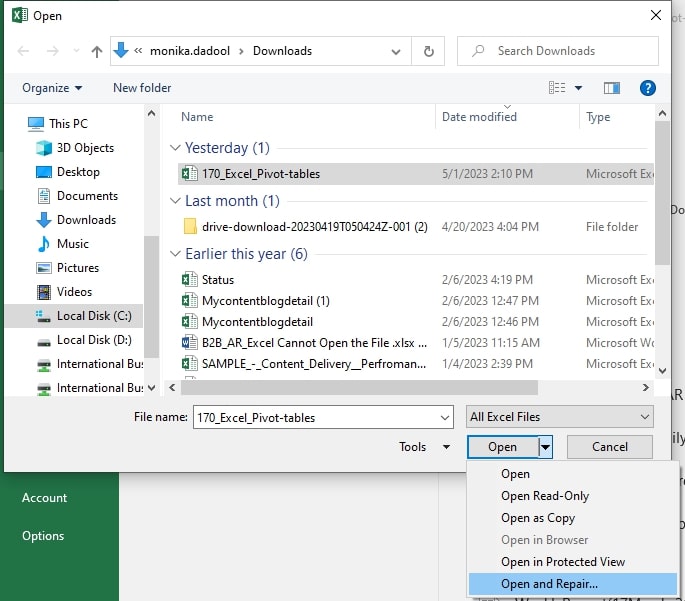Go up one folder level arrow

[97, 52]
